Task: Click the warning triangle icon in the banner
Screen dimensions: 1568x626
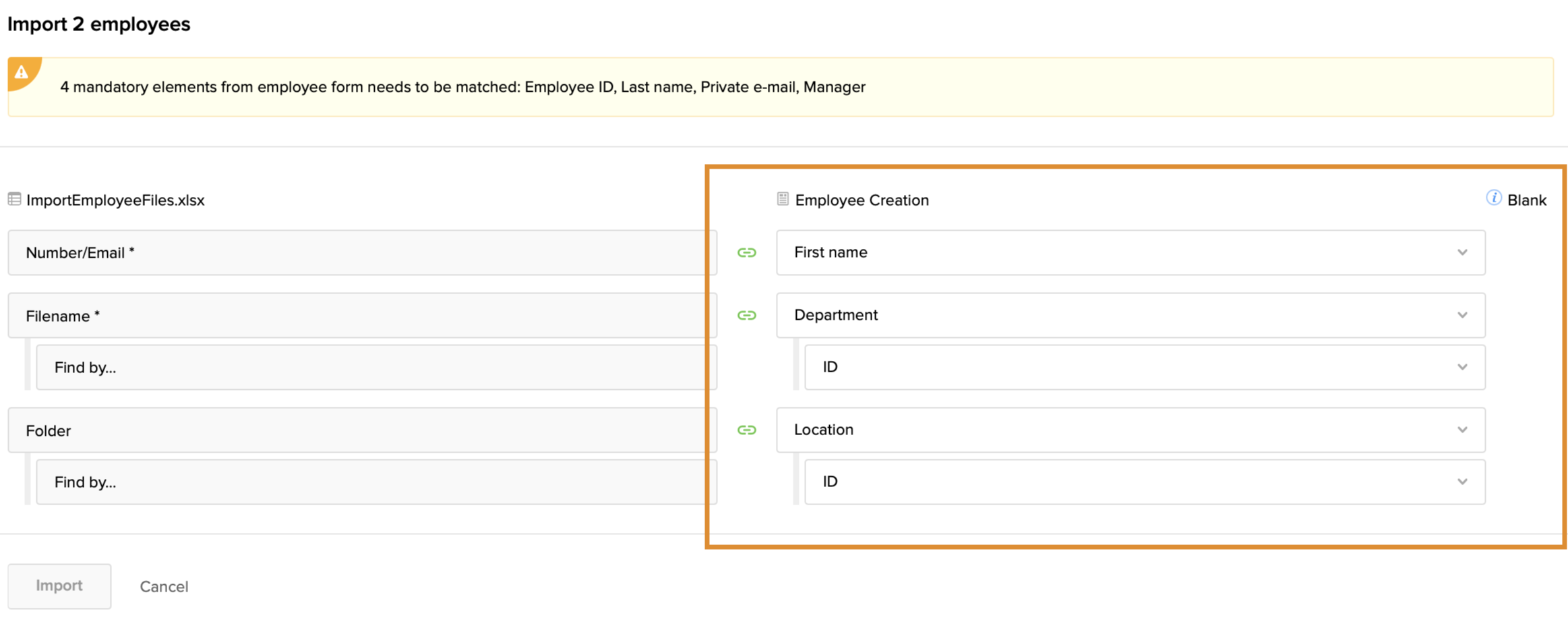Action: (x=22, y=72)
